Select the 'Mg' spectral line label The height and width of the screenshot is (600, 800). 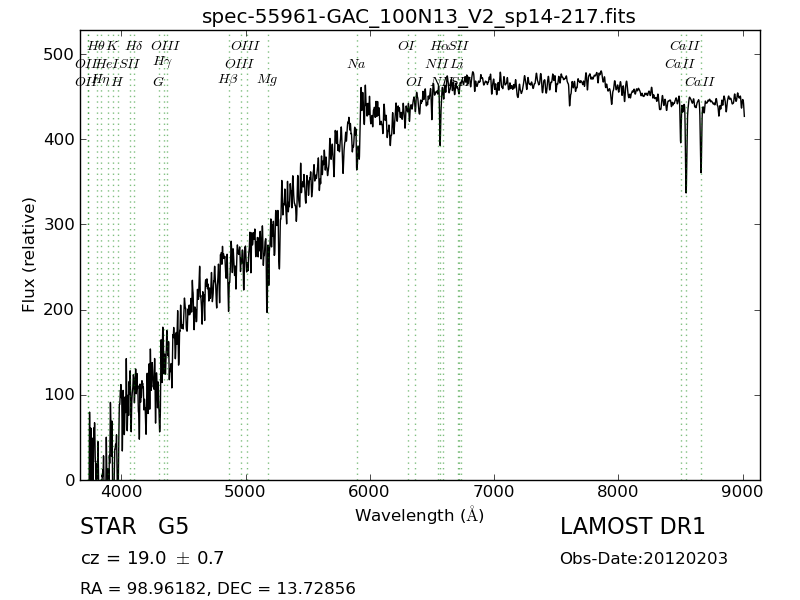click(267, 80)
